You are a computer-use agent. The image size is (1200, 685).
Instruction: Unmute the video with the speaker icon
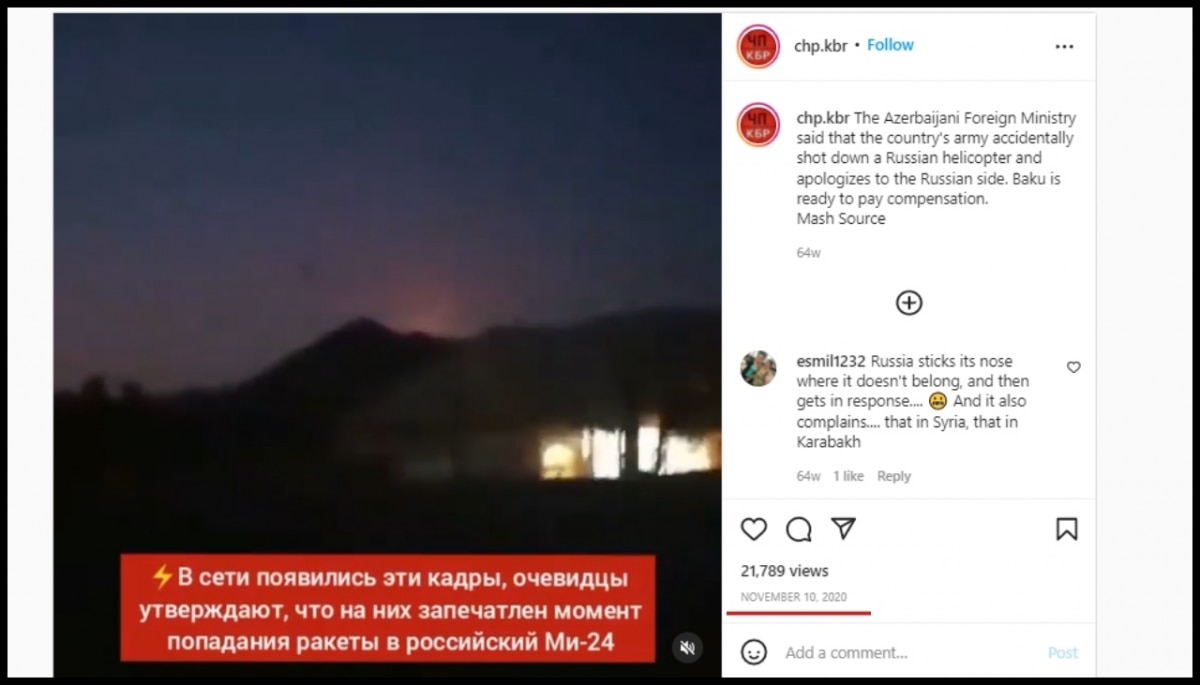[x=687, y=647]
